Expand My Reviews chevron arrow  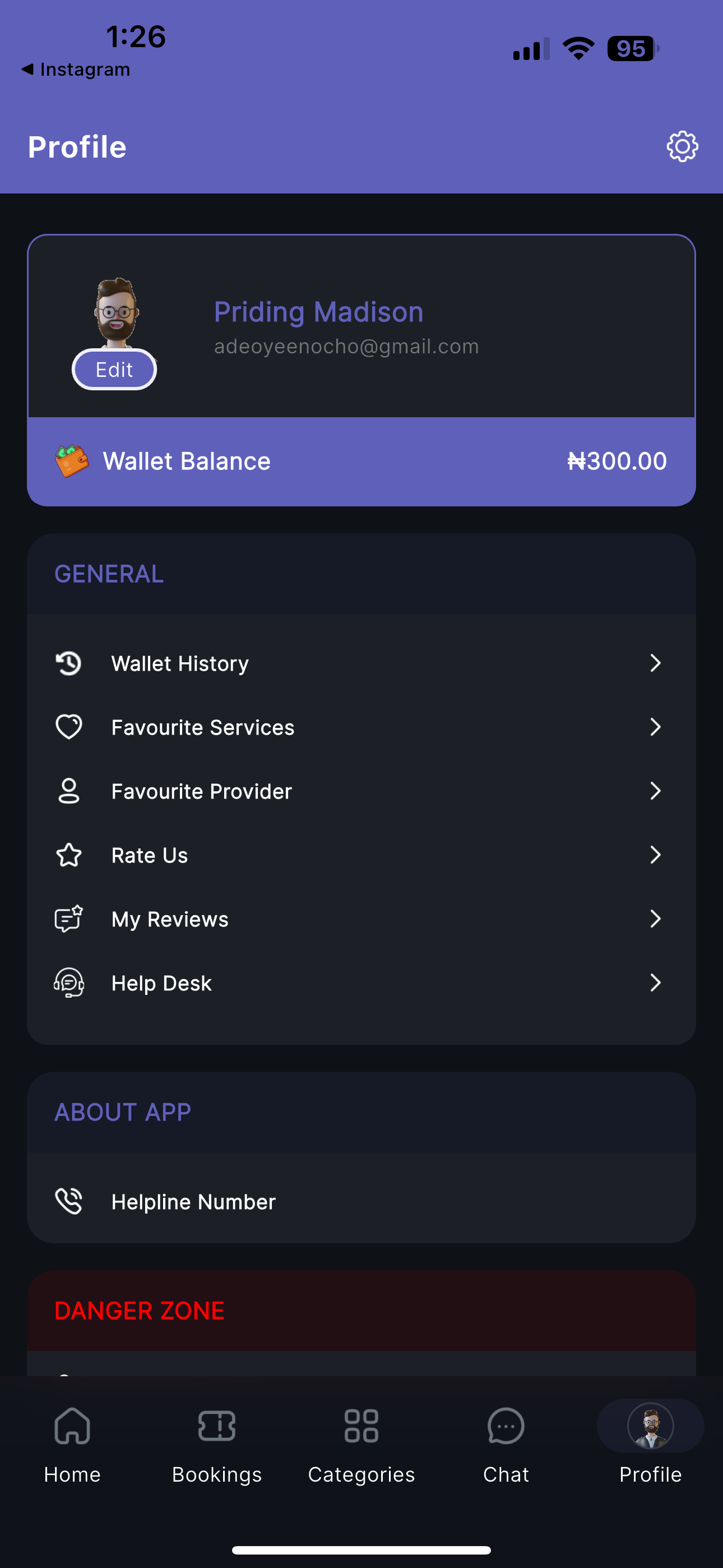point(655,919)
